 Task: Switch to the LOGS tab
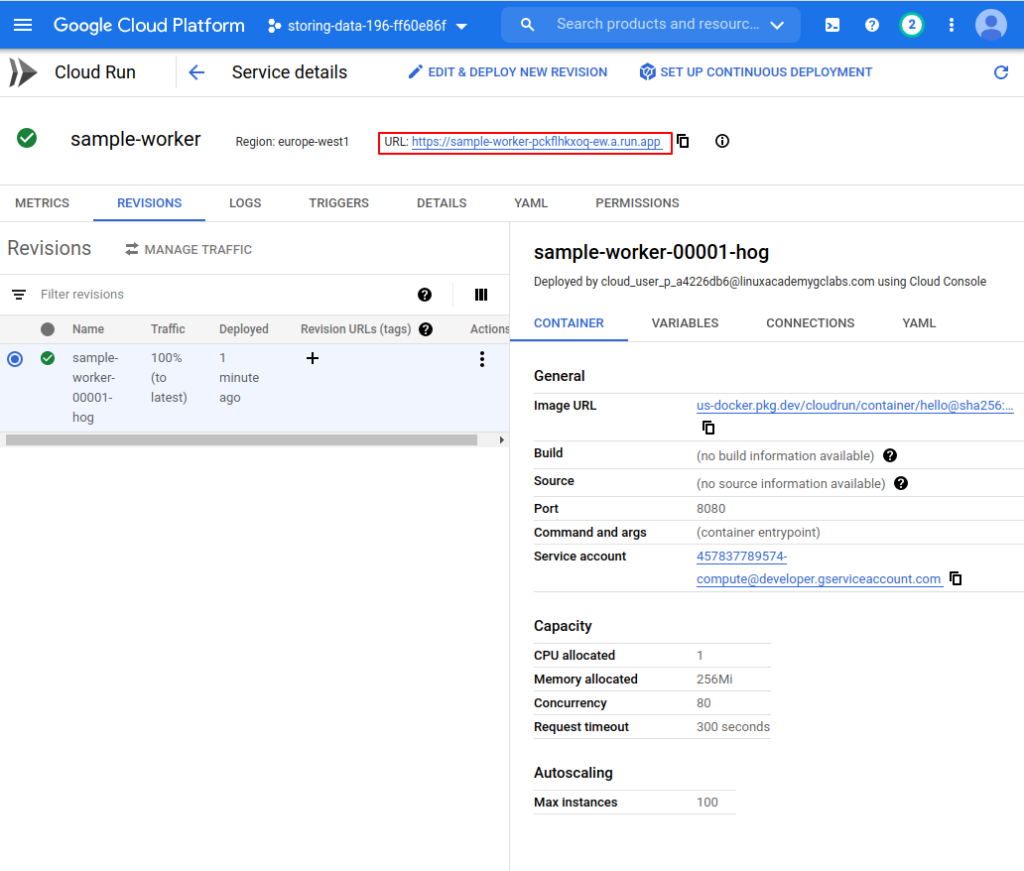[x=245, y=203]
